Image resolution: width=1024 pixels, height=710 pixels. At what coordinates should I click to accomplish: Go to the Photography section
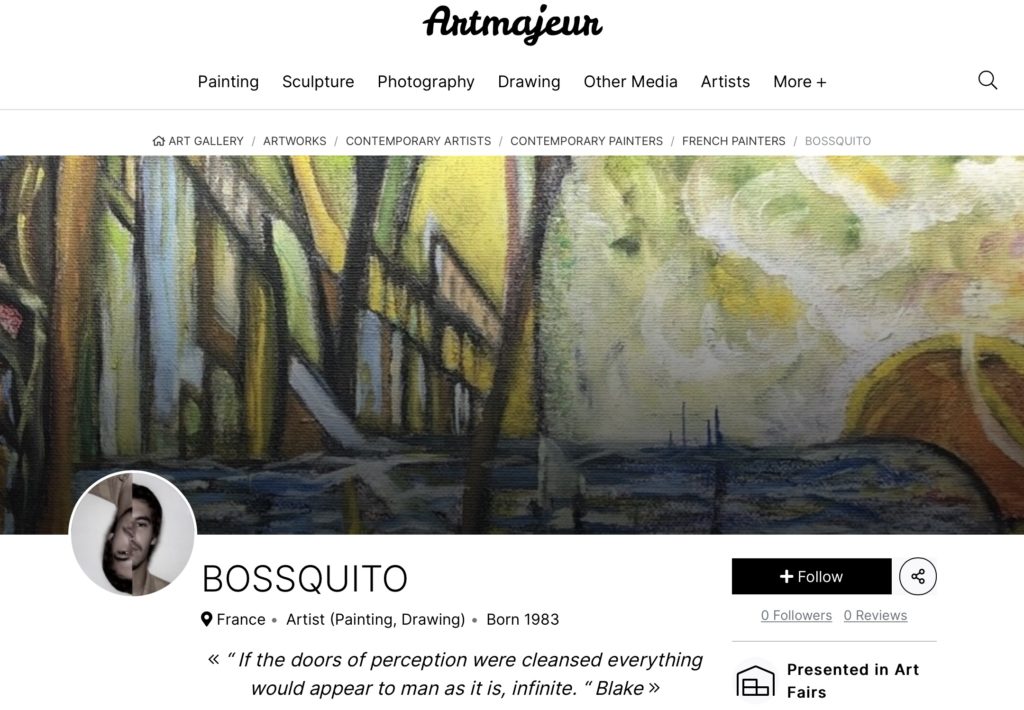(x=426, y=82)
